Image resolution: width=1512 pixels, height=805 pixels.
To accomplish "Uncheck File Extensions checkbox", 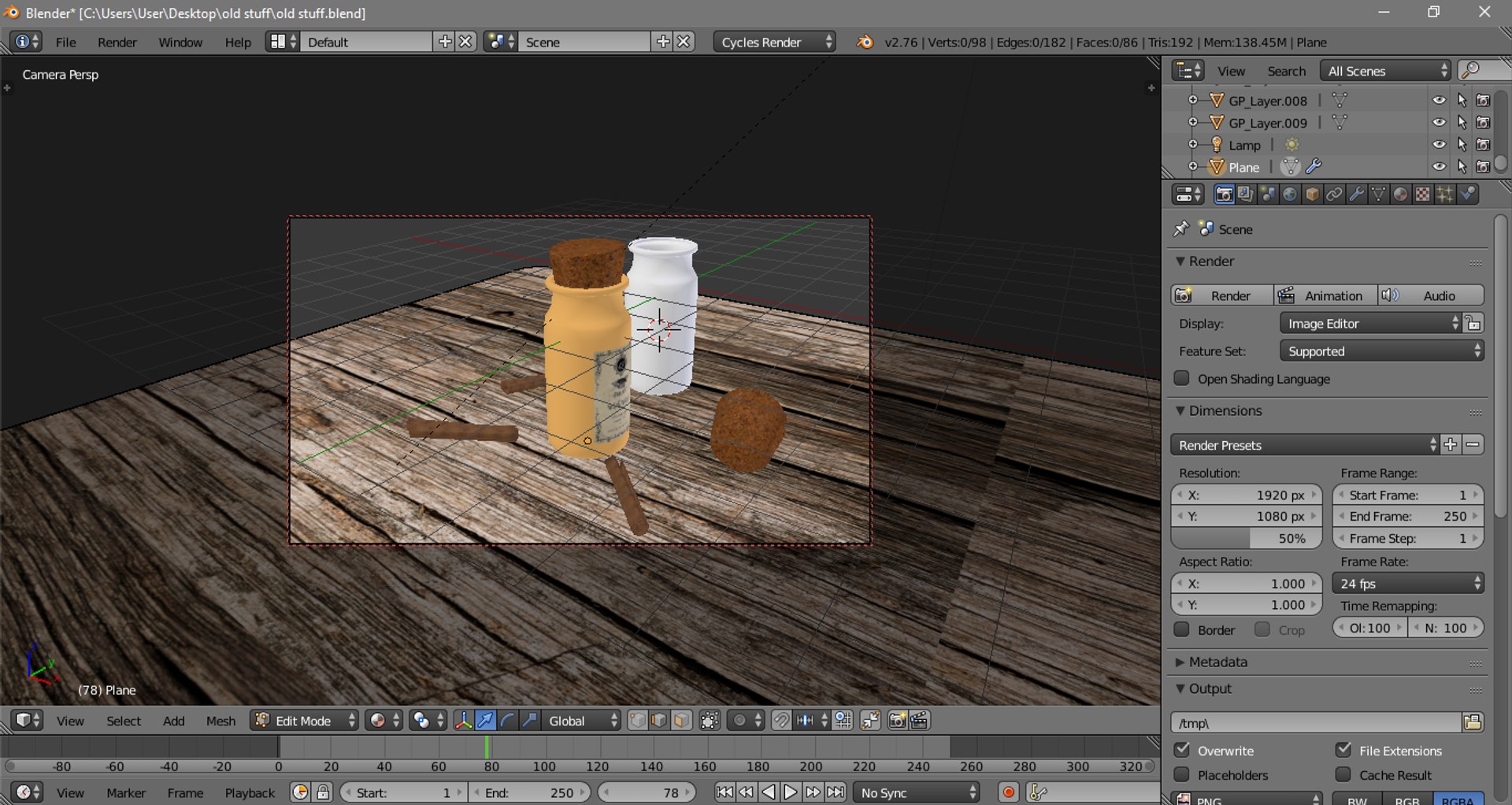I will (1343, 750).
